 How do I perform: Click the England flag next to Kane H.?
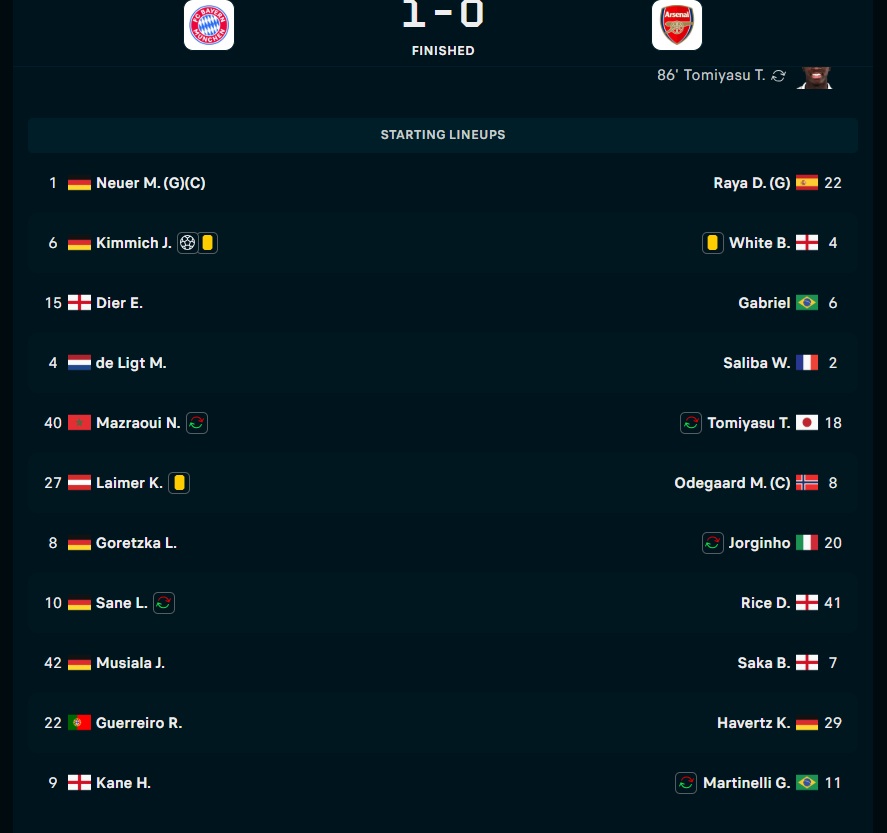(79, 783)
